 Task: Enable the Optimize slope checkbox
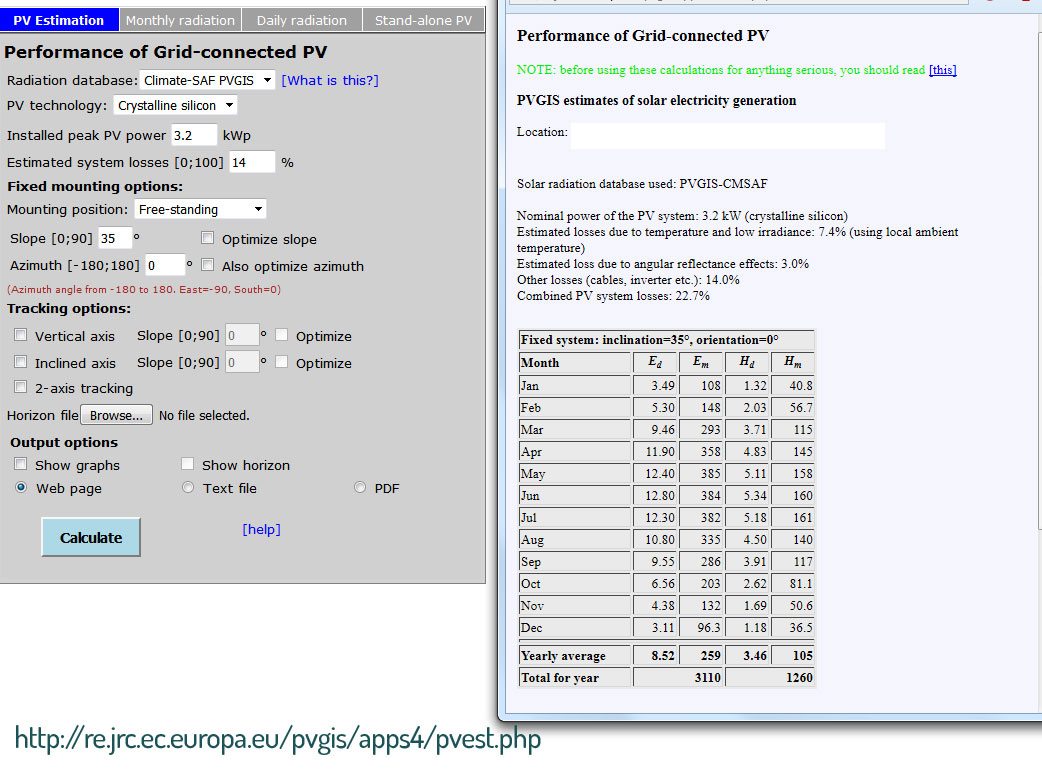coord(208,238)
